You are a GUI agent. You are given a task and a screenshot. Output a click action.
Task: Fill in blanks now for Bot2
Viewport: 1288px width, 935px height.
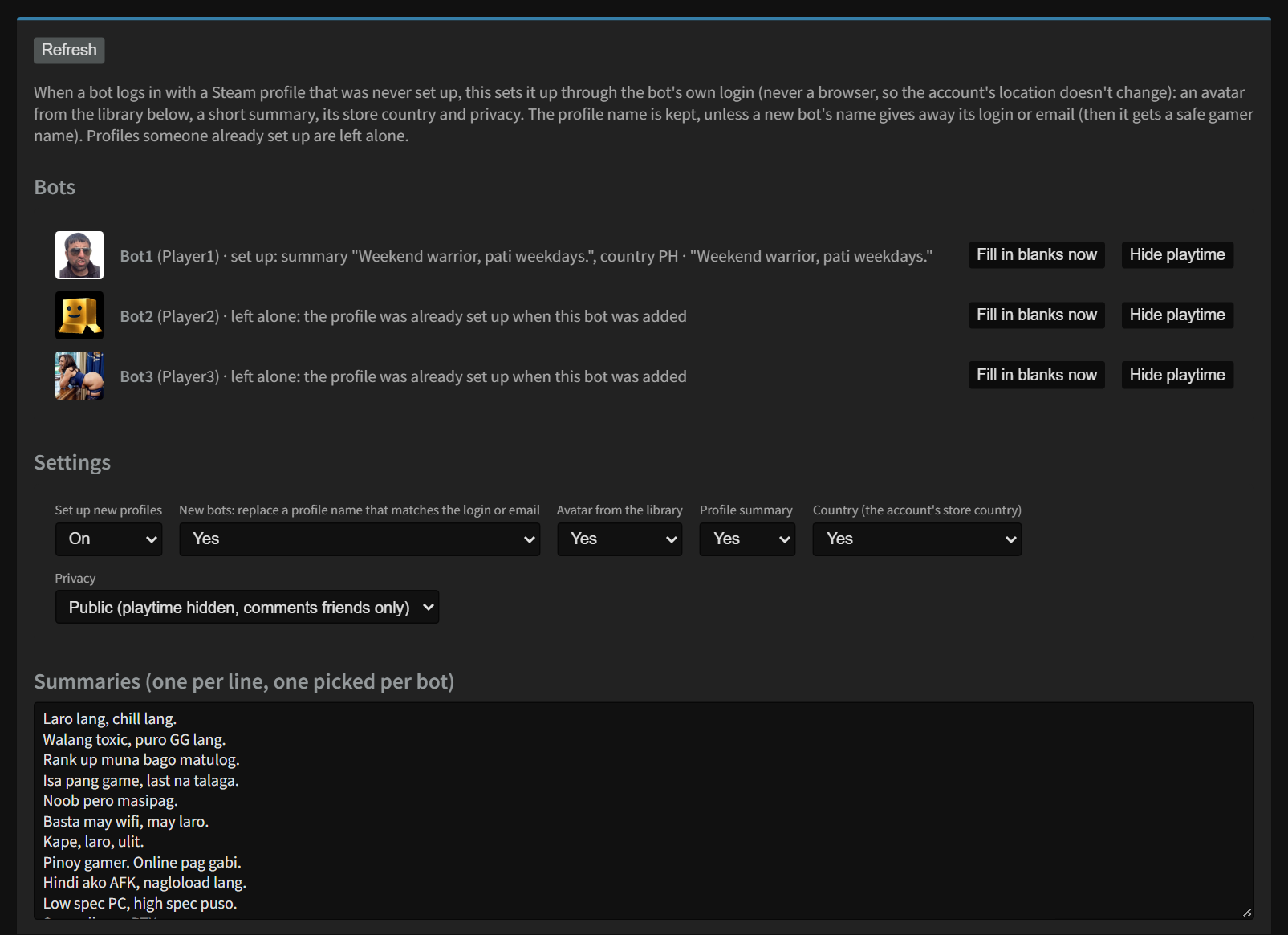pyautogui.click(x=1037, y=315)
